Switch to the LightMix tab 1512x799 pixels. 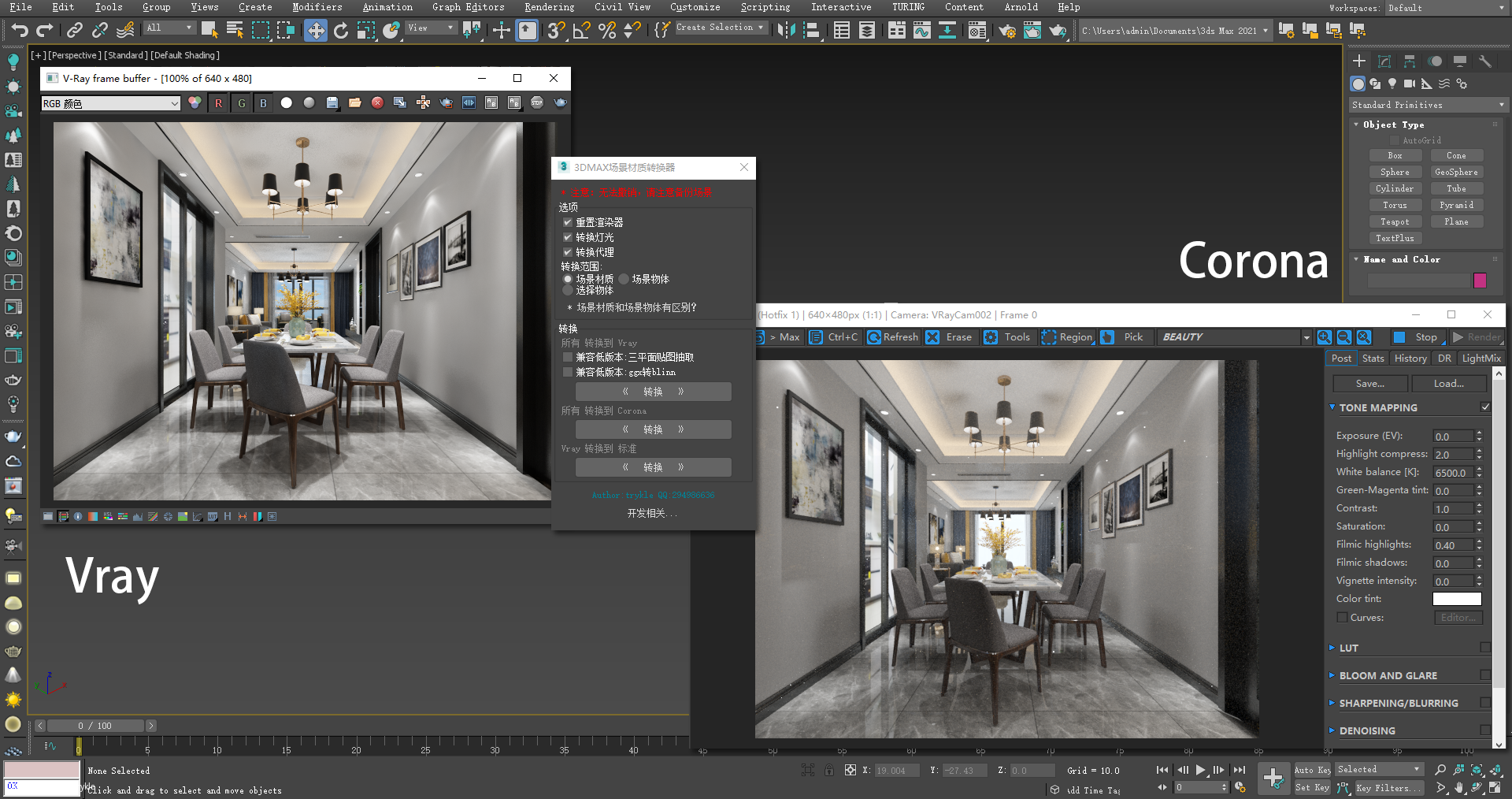coord(1480,359)
